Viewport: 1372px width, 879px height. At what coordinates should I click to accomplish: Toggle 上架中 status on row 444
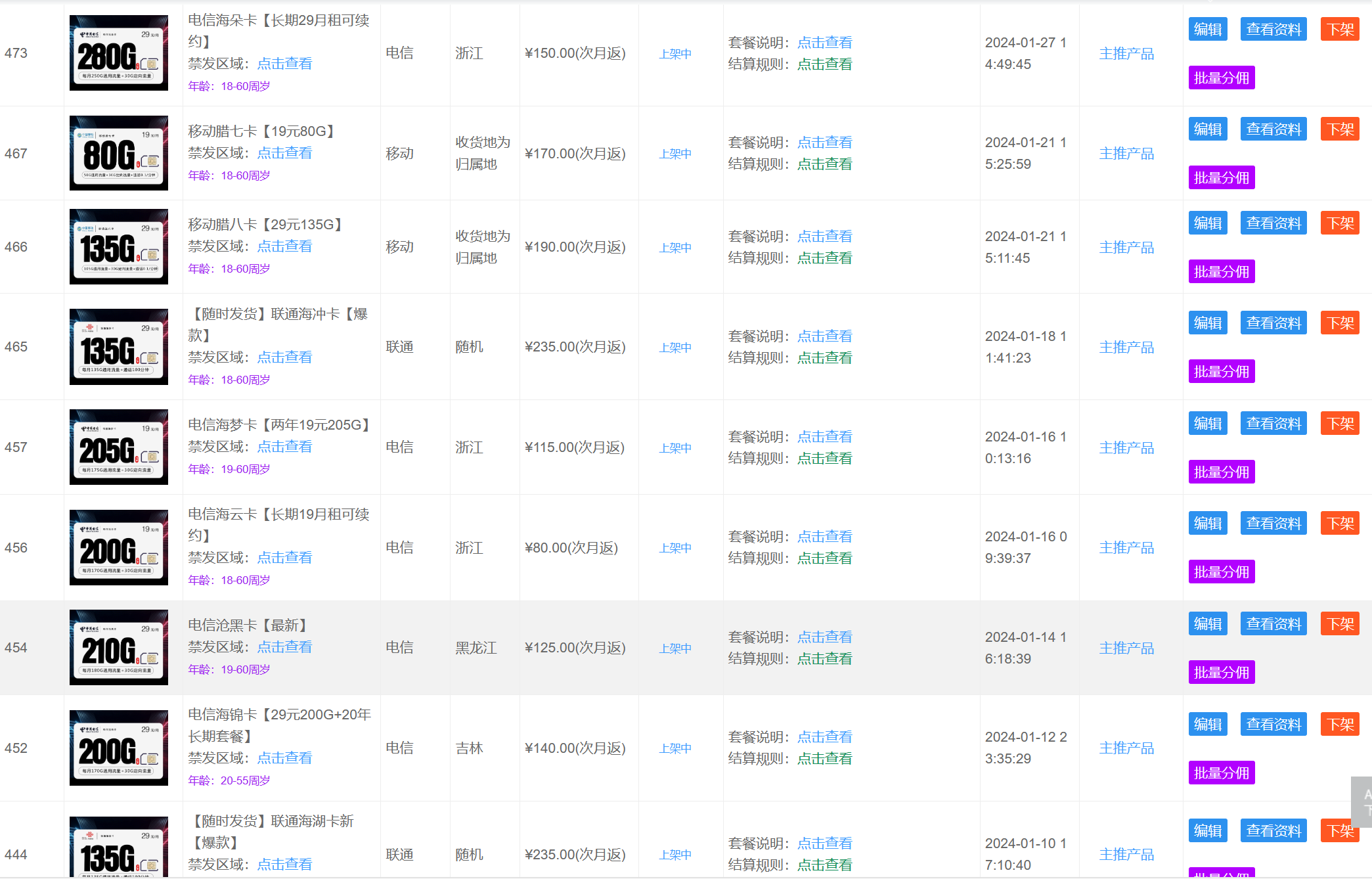(x=675, y=855)
